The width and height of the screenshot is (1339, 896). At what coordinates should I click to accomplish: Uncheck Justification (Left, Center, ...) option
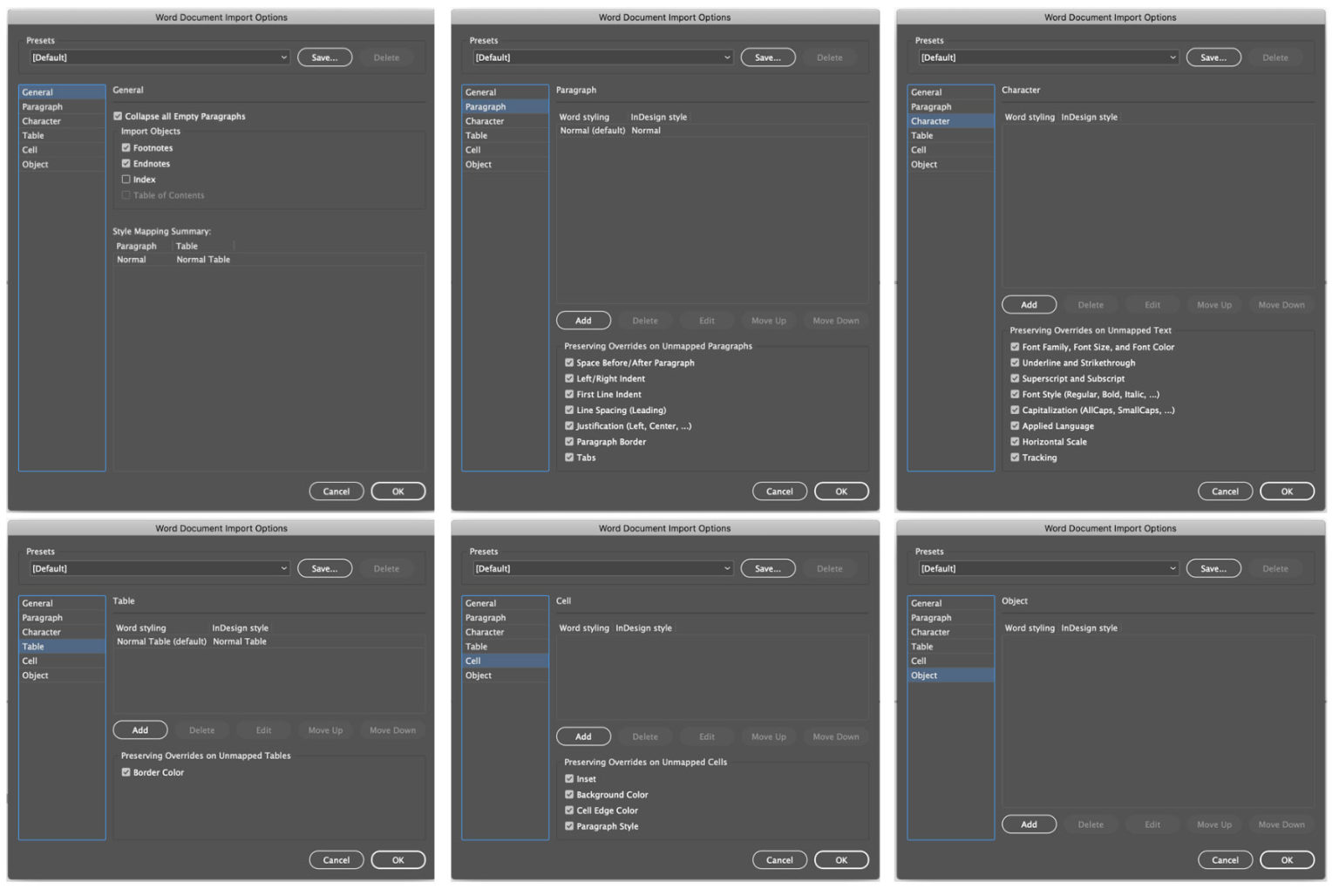(569, 426)
